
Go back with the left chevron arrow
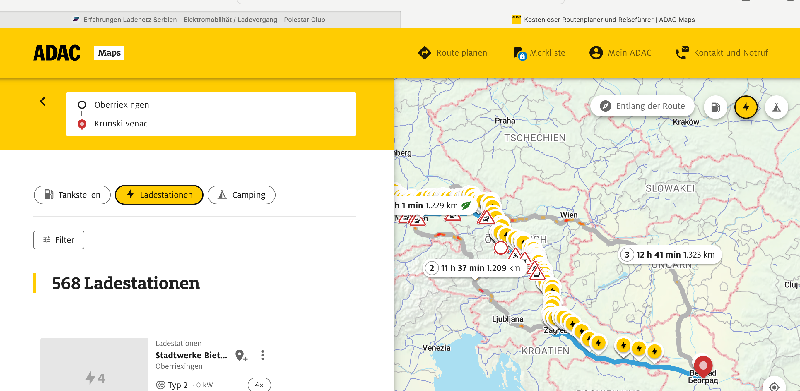pos(43,102)
